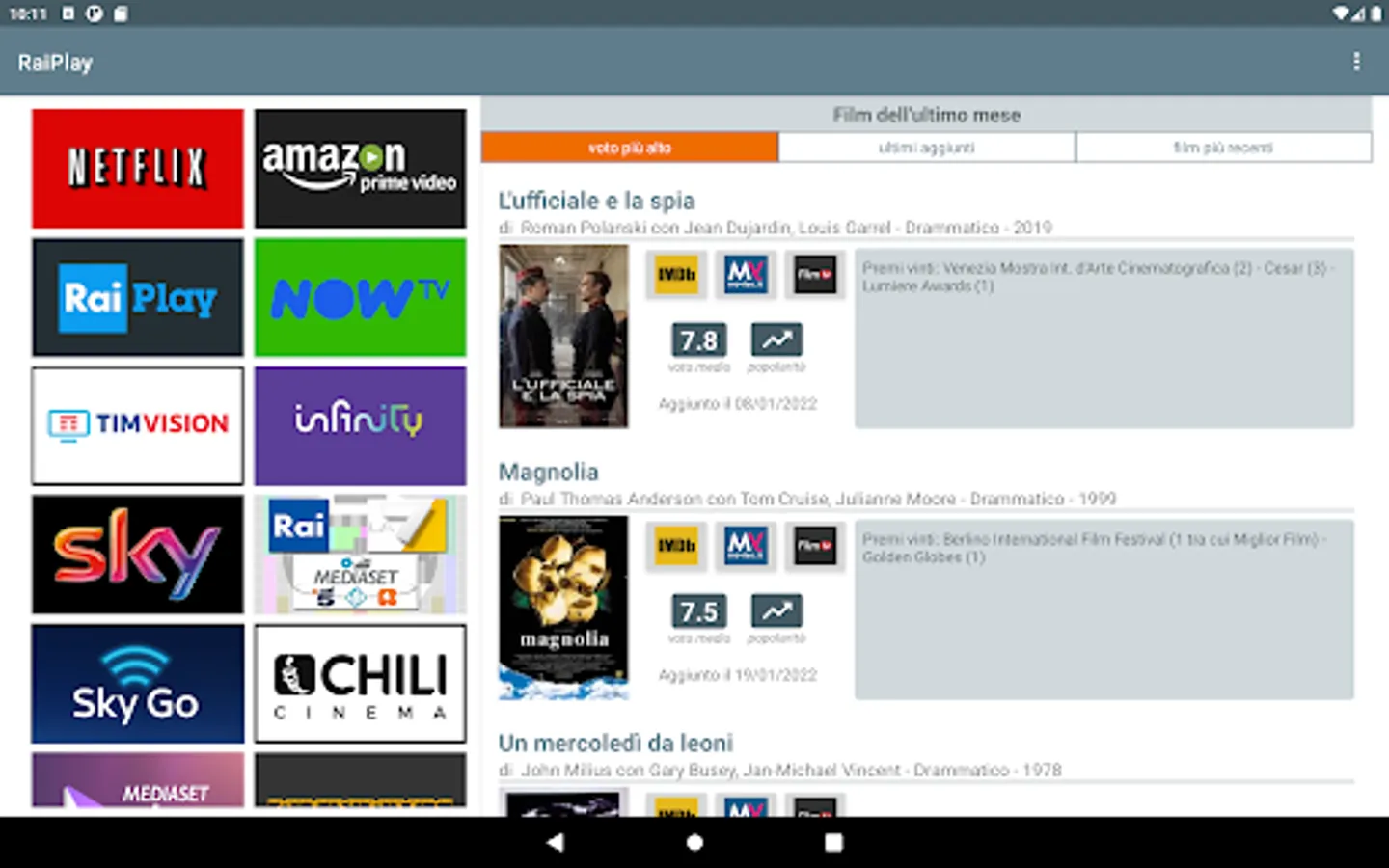Screen dimensions: 1389x868
Task: Switch to the 'ultimi aggiunti' tab
Action: pyautogui.click(x=927, y=148)
